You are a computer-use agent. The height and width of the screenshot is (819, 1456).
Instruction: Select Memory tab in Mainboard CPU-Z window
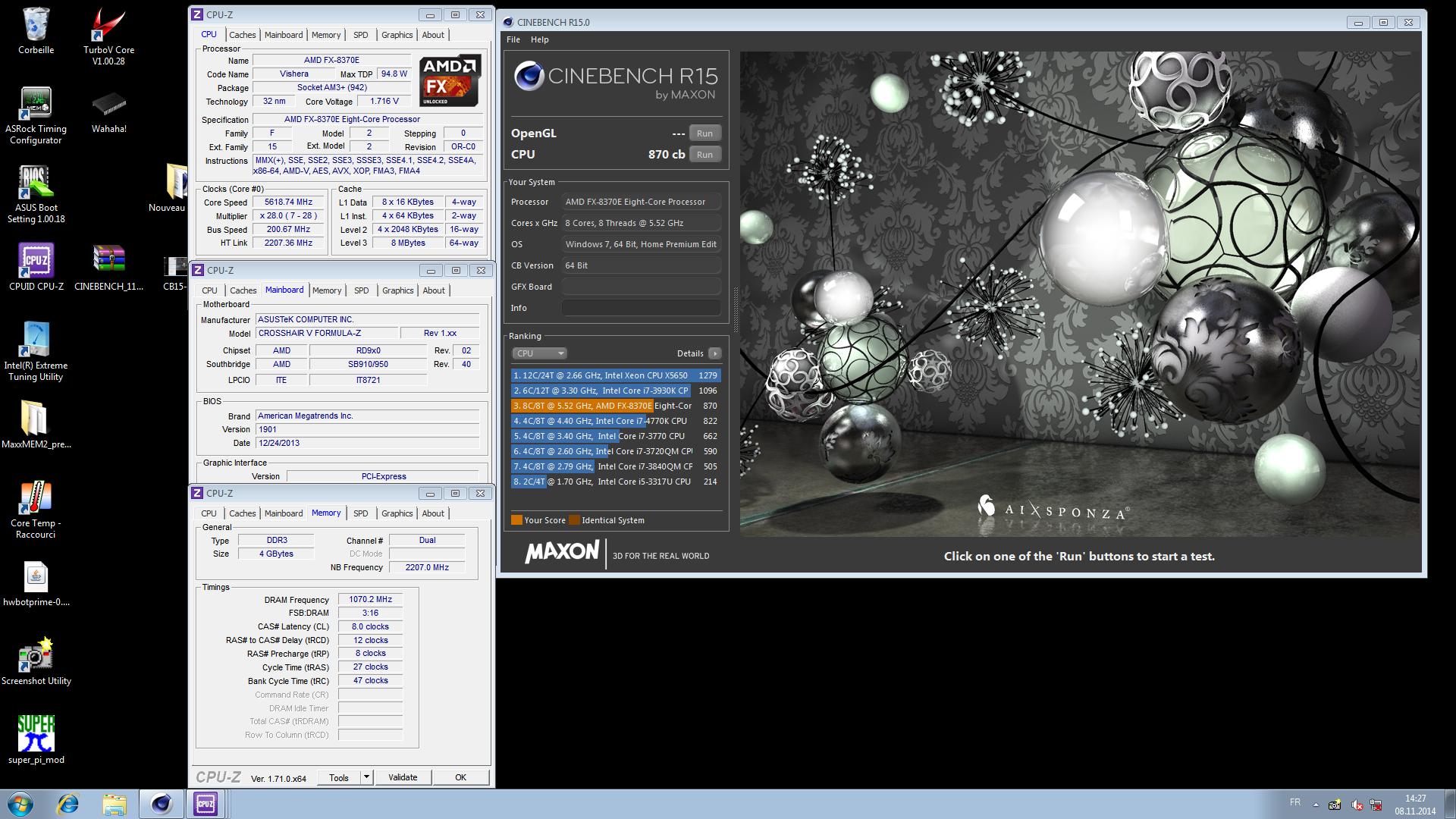tap(327, 290)
